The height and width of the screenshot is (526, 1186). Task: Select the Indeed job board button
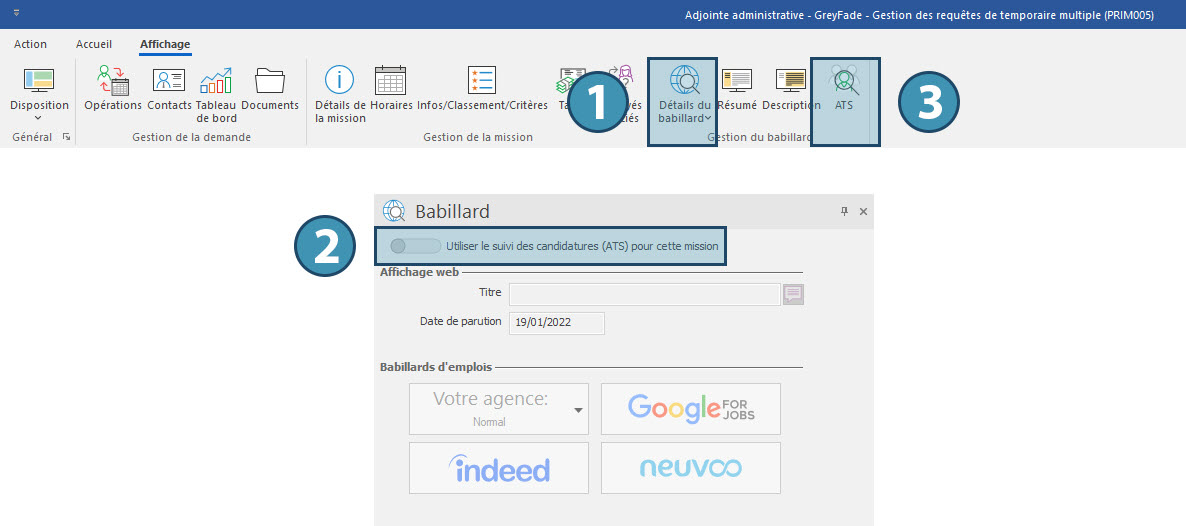click(x=499, y=468)
